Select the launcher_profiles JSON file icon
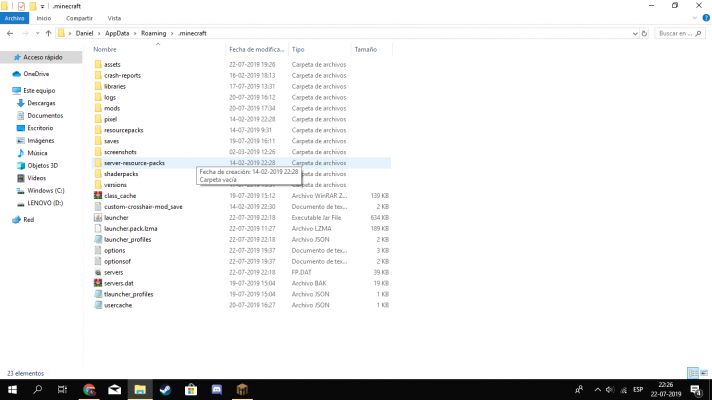Image resolution: width=712 pixels, height=400 pixels. click(98, 239)
